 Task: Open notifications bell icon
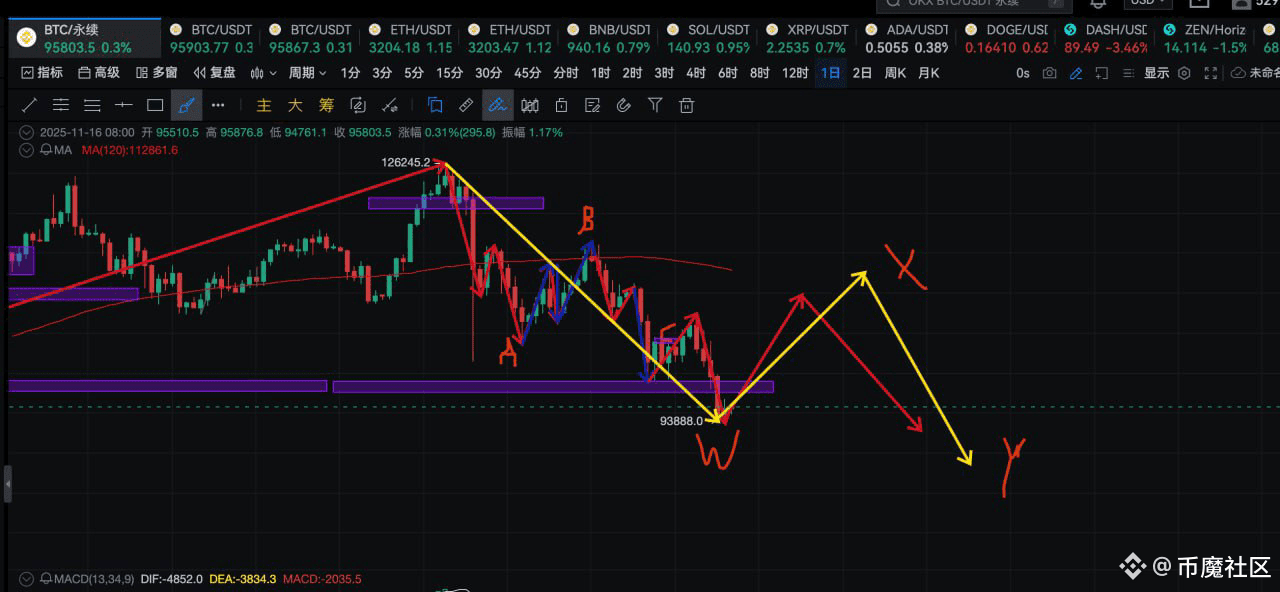coord(1098,4)
